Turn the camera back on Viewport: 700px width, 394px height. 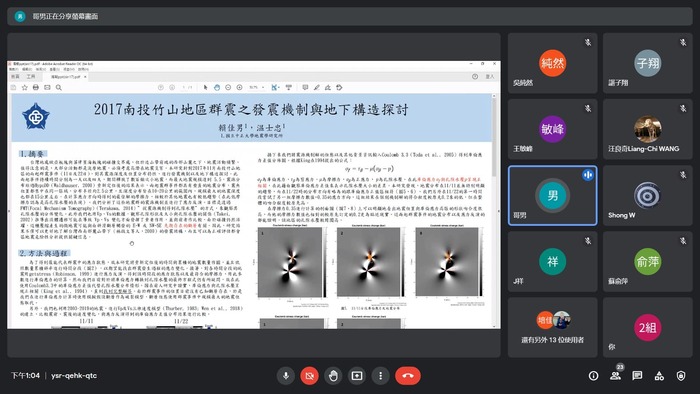pyautogui.click(x=309, y=376)
